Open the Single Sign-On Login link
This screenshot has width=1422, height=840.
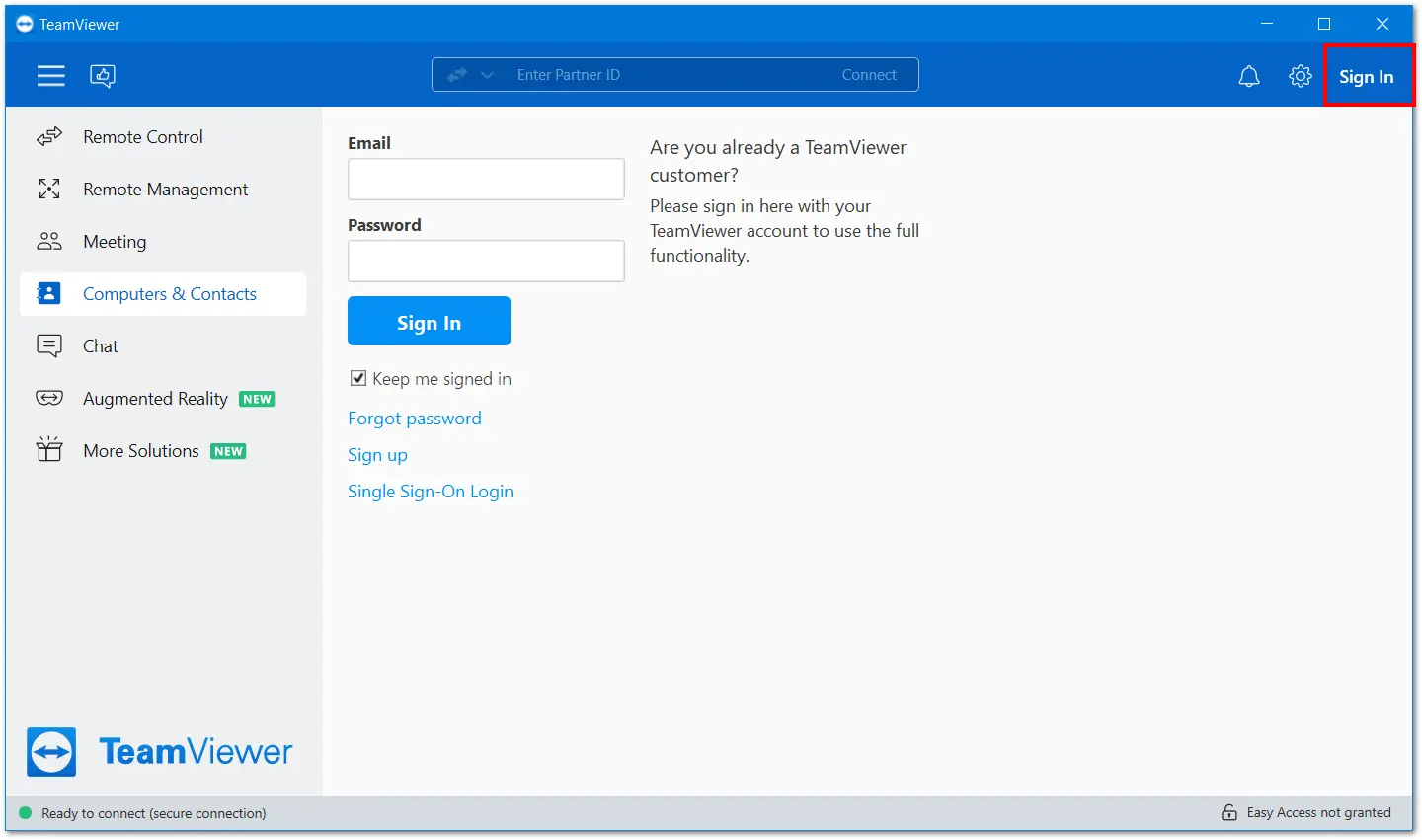point(431,492)
